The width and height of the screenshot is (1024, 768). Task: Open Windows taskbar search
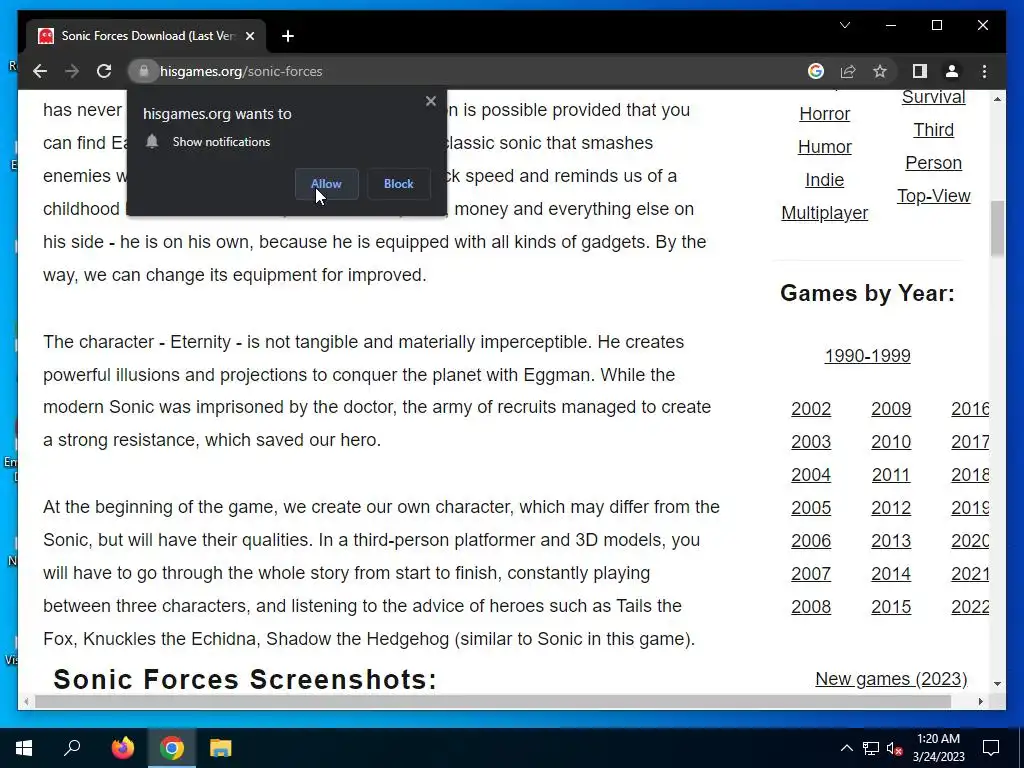click(72, 748)
